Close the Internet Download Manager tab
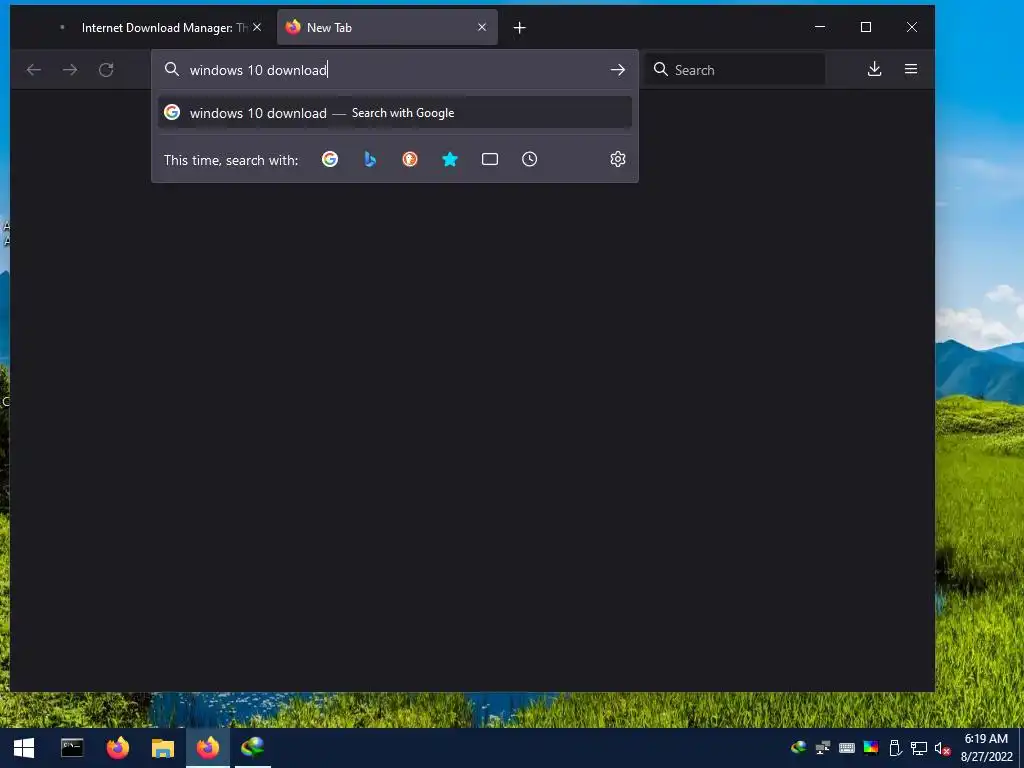Viewport: 1024px width, 768px height. 257,27
